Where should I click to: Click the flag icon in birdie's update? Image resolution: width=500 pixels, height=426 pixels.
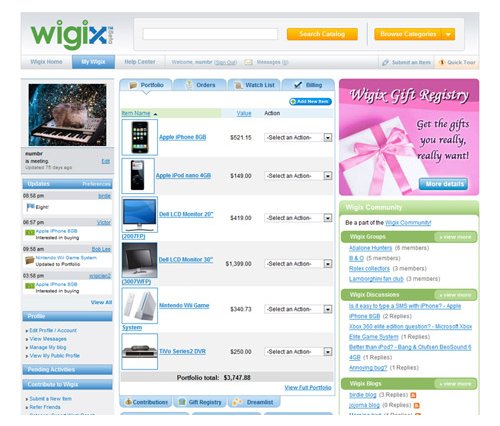coord(30,207)
